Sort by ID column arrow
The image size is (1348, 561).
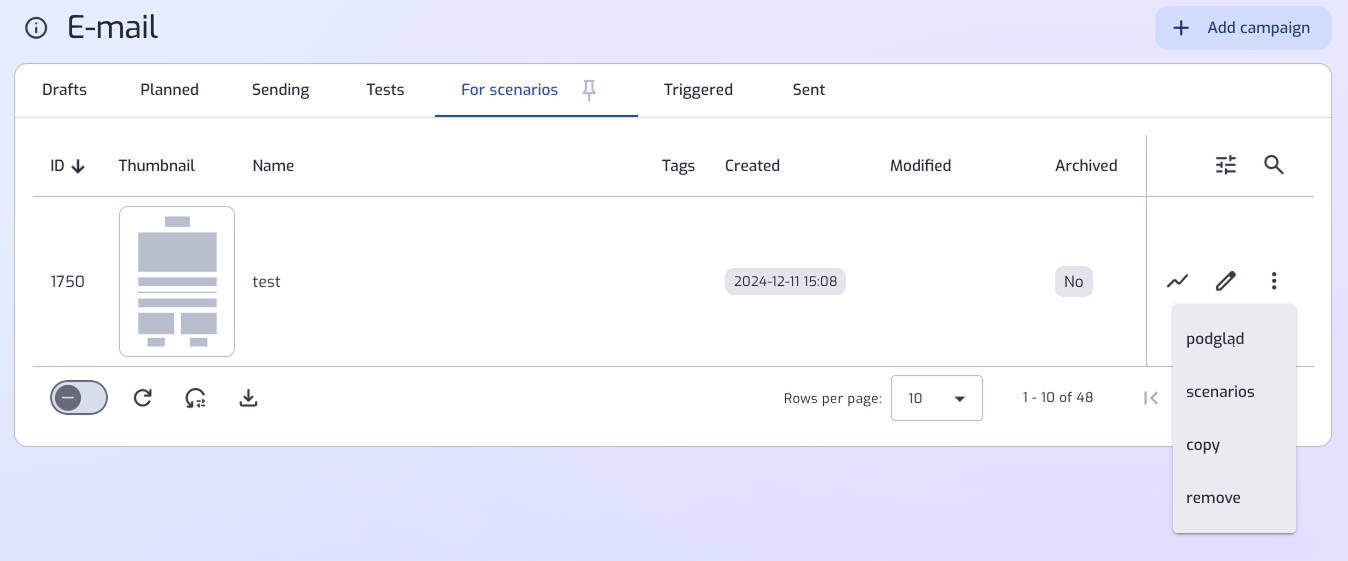coord(78,166)
